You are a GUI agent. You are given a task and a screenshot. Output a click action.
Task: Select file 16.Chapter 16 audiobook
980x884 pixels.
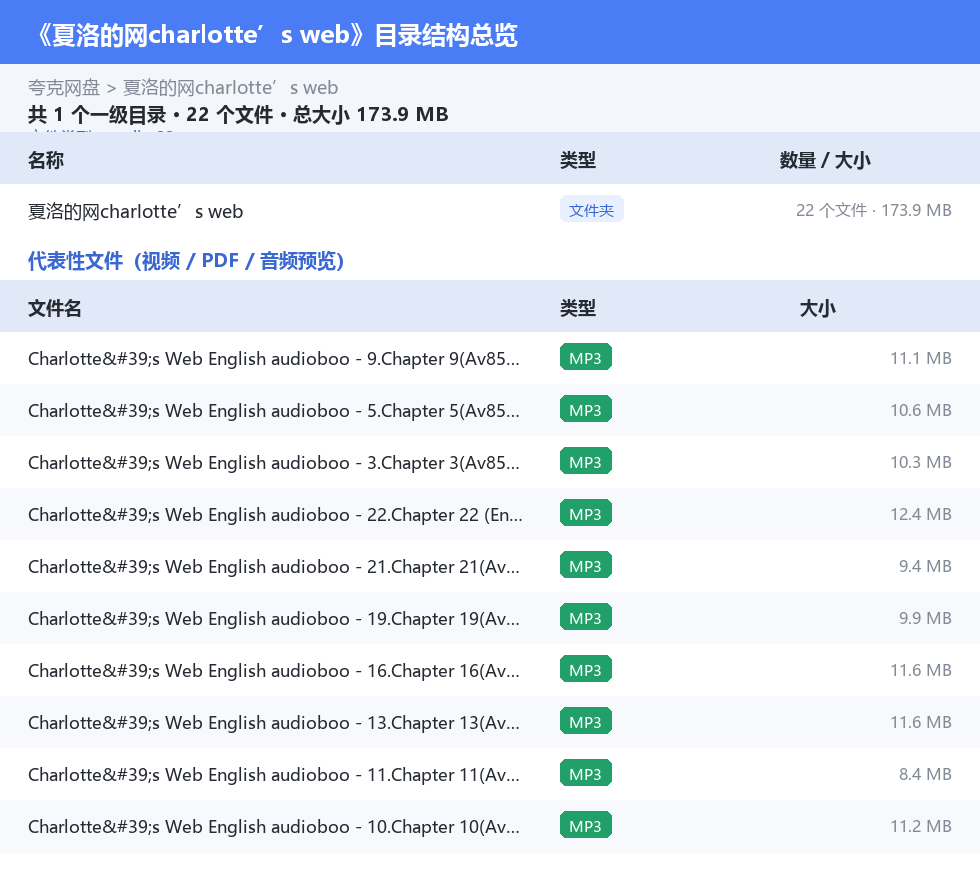coord(274,670)
